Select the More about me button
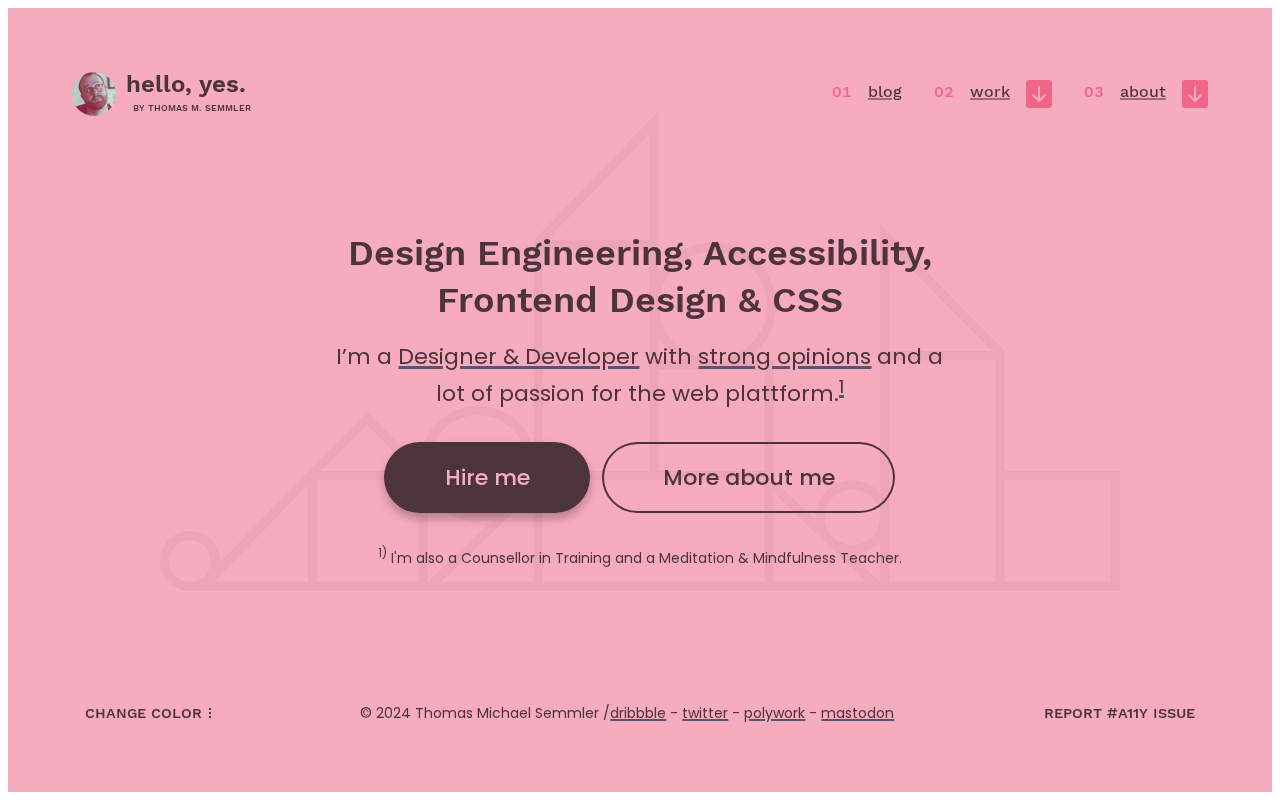 pos(748,478)
